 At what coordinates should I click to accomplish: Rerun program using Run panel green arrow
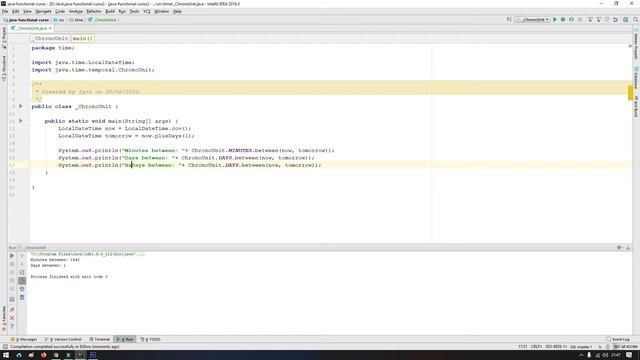pos(12,256)
